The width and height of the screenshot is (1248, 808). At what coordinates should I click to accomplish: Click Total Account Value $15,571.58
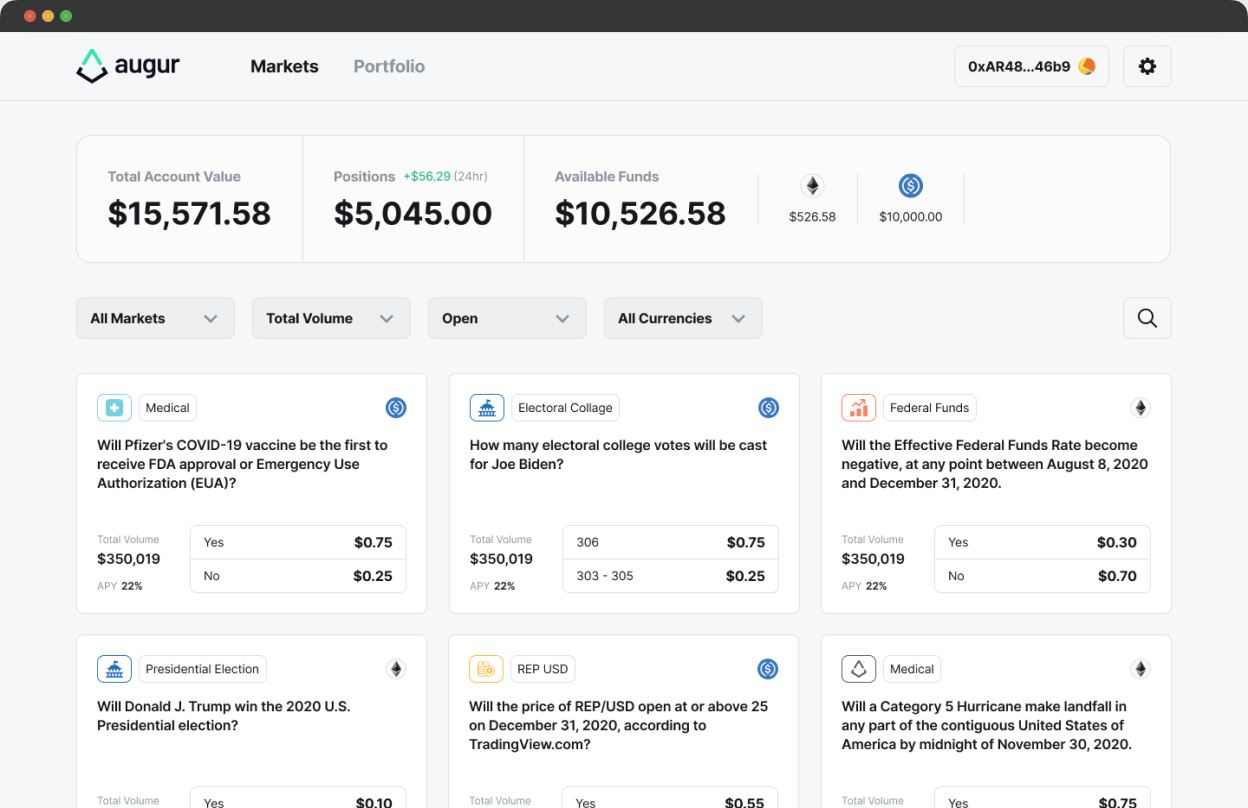pos(189,213)
